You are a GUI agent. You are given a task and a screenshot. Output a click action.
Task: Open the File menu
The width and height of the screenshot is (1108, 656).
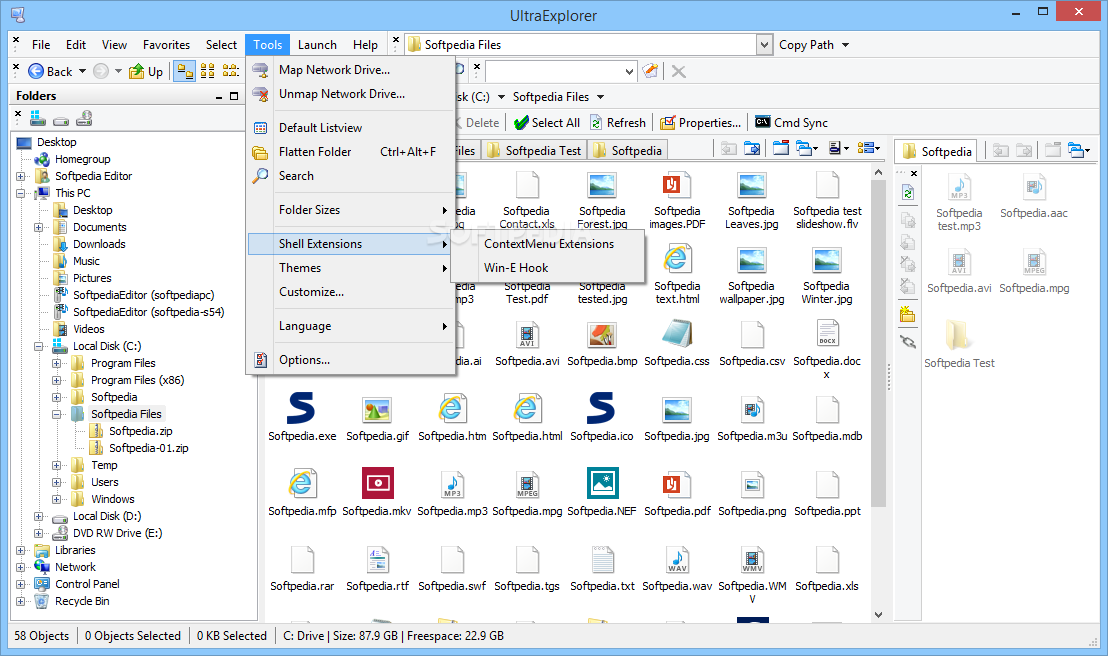(x=41, y=45)
